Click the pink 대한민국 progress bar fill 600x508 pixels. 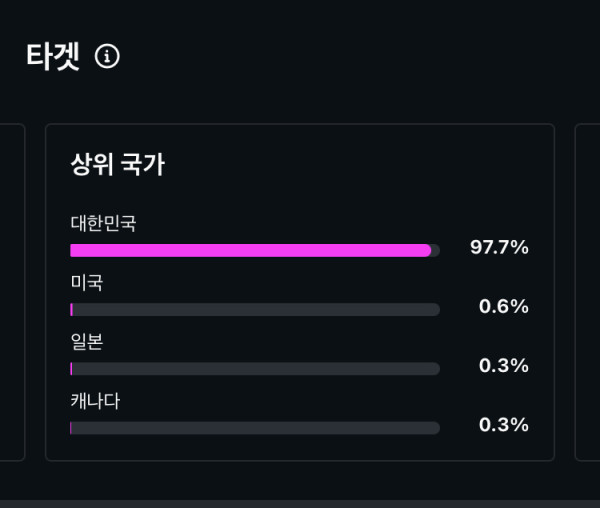coord(251,251)
